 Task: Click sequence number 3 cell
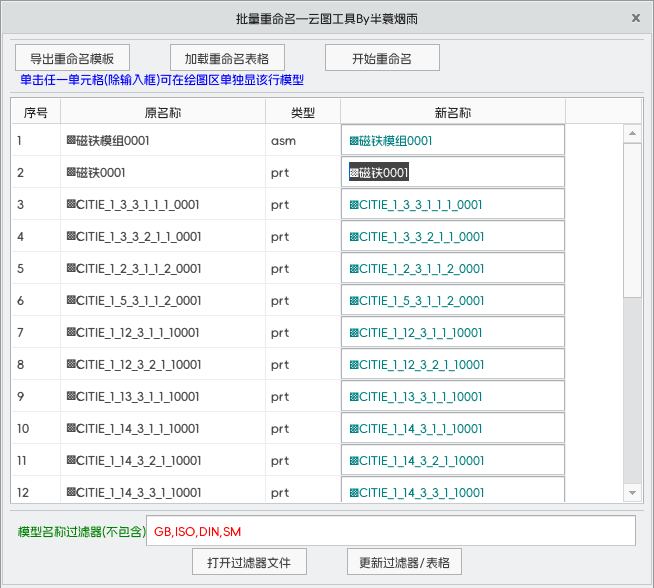[x=36, y=204]
